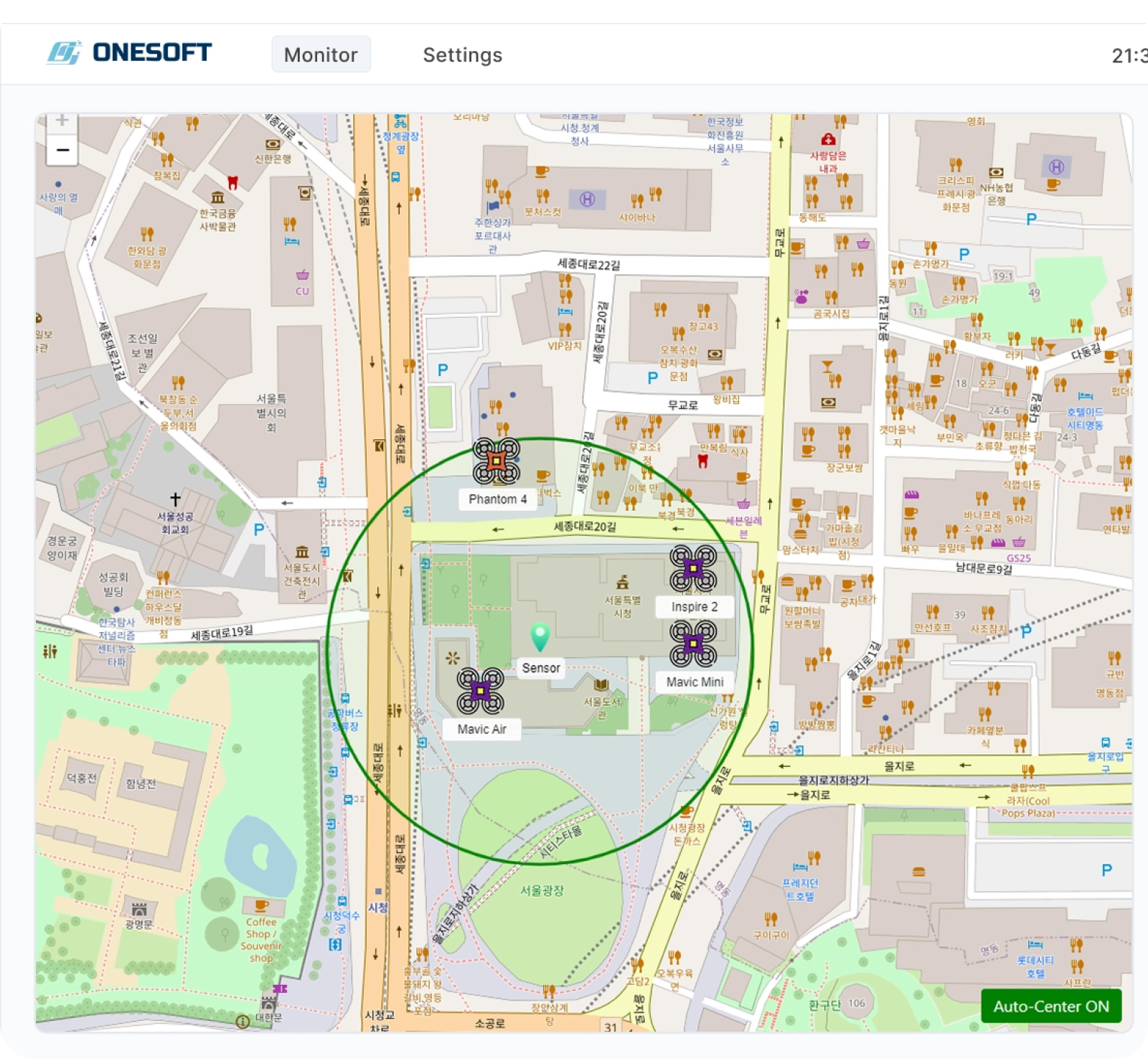Click the Mavic Air name label
The height and width of the screenshot is (1059, 1148).
tap(482, 729)
